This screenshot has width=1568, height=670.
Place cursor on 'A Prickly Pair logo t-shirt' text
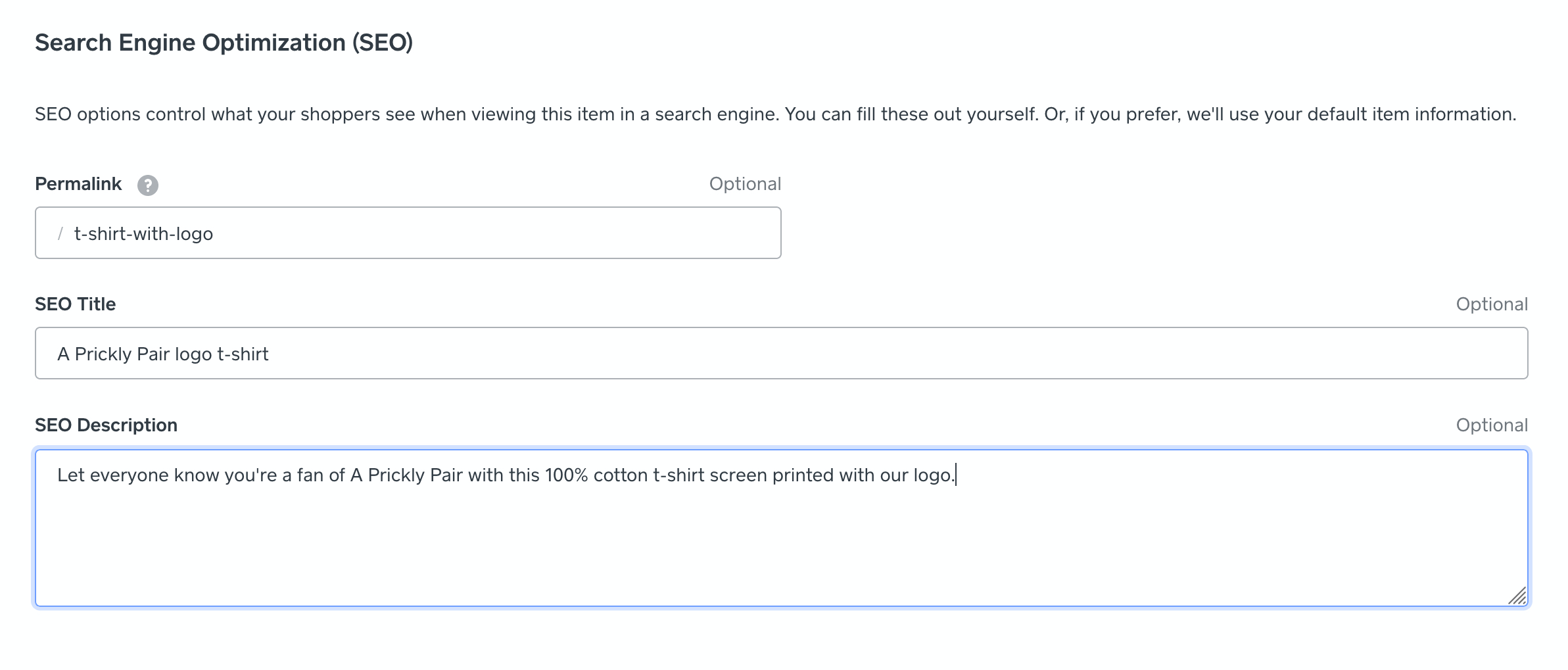pos(163,354)
